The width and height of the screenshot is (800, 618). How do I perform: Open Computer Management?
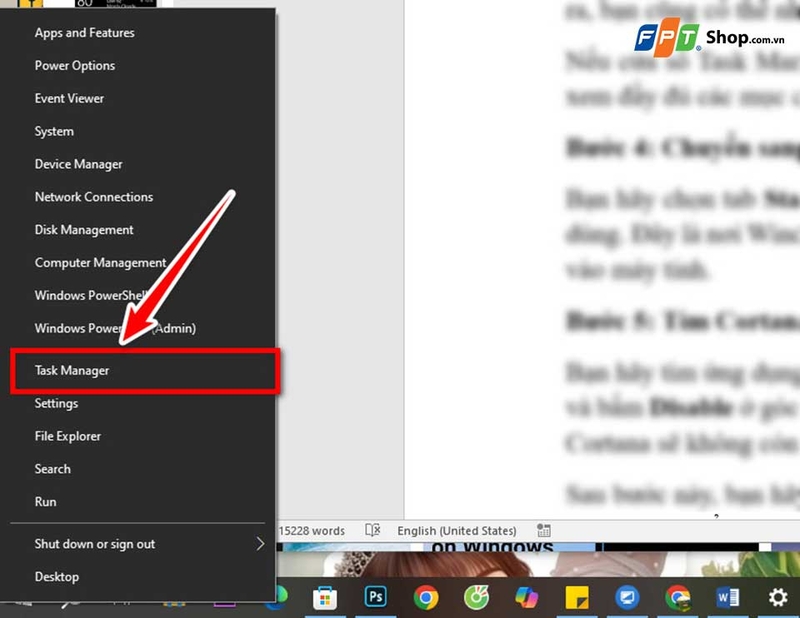coord(138,263)
